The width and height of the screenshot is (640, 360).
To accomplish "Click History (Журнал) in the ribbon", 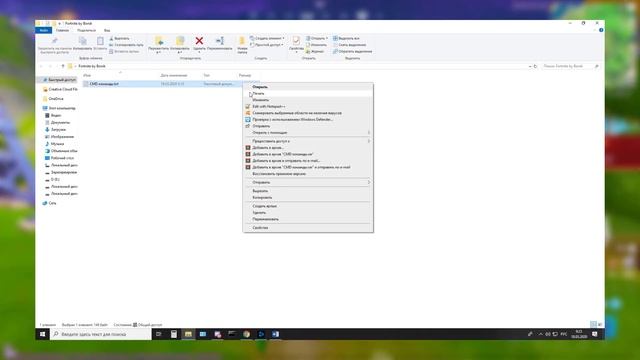I will coord(315,51).
